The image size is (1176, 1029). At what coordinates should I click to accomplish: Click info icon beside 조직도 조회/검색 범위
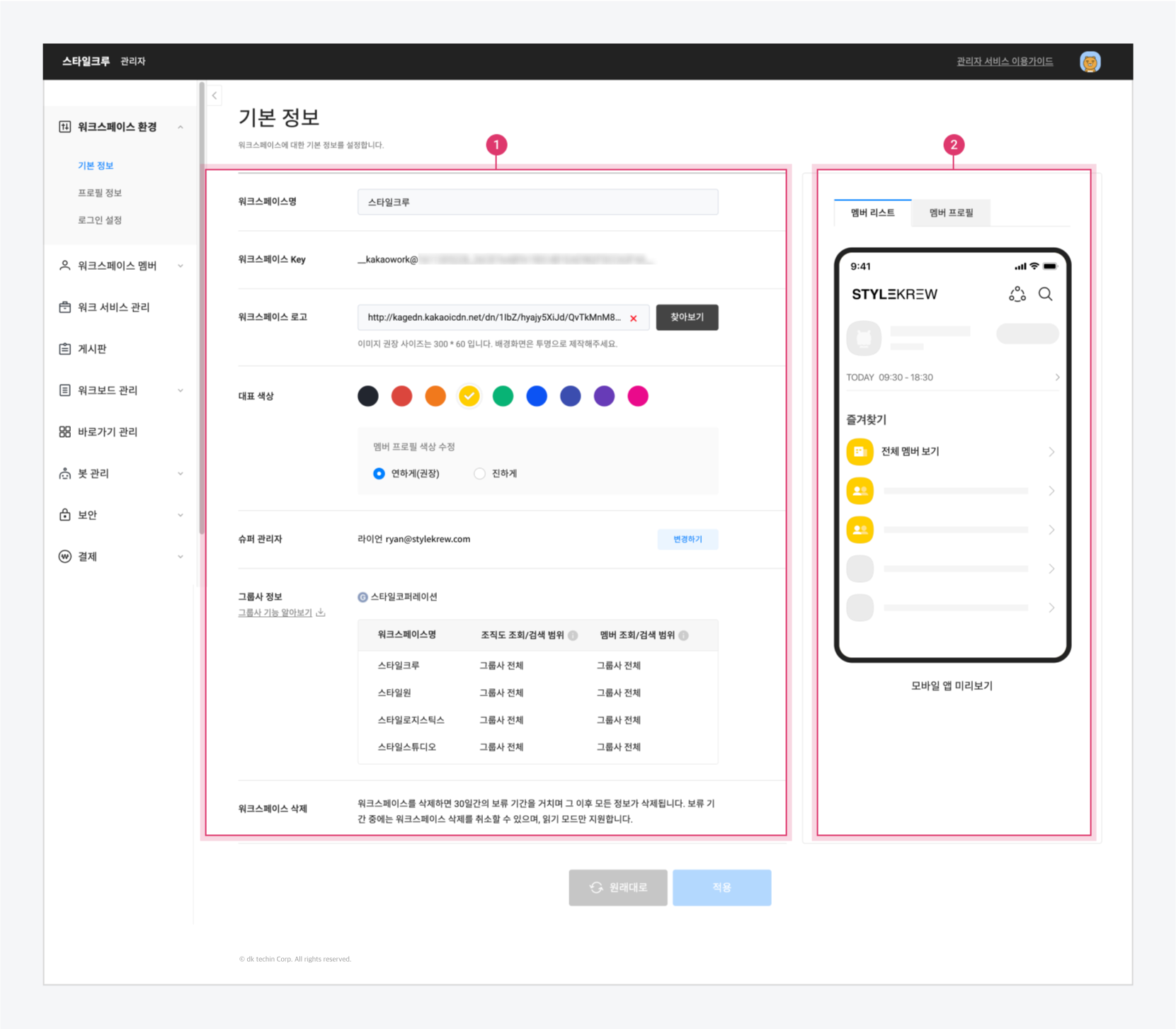pyautogui.click(x=573, y=635)
